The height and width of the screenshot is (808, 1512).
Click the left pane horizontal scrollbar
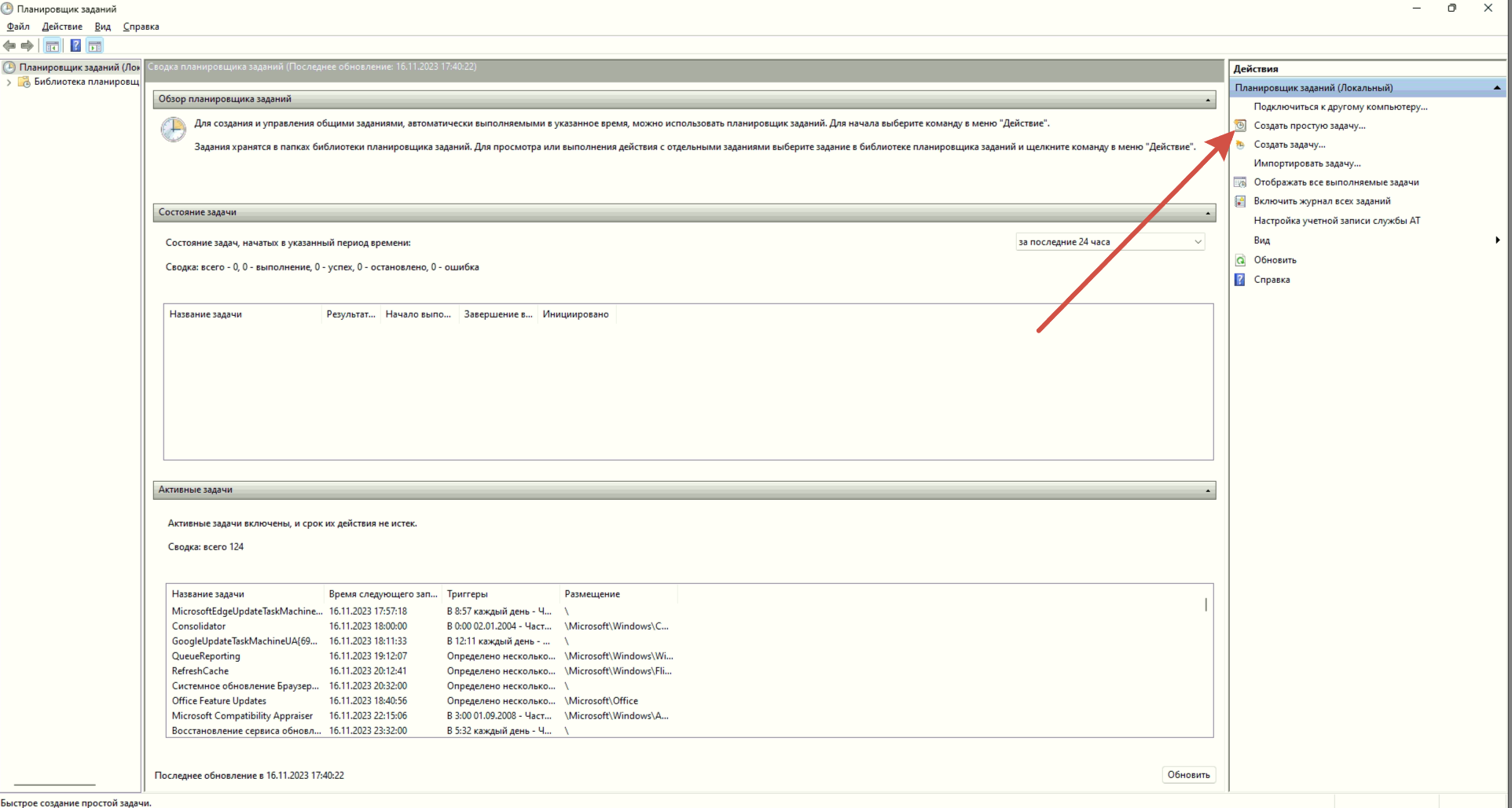click(x=55, y=784)
